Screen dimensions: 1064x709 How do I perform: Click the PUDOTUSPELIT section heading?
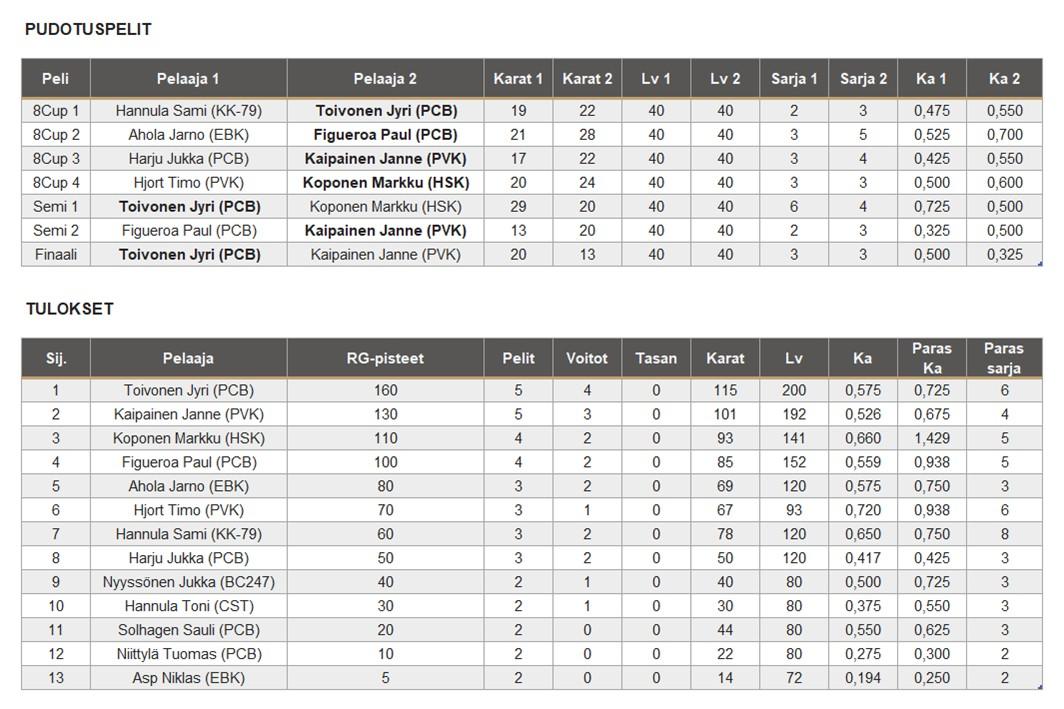point(88,29)
